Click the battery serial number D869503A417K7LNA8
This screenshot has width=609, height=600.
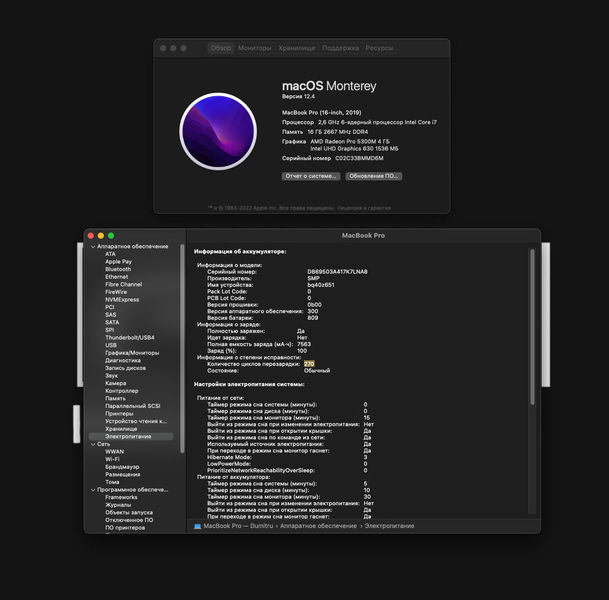tap(337, 272)
